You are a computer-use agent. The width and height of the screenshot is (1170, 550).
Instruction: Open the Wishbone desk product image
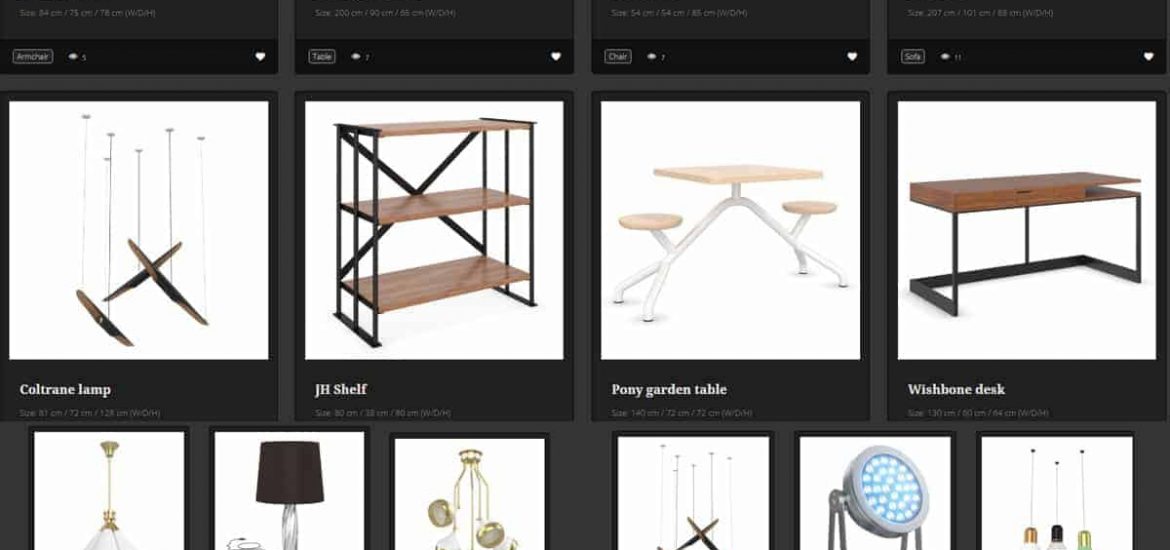point(1026,231)
